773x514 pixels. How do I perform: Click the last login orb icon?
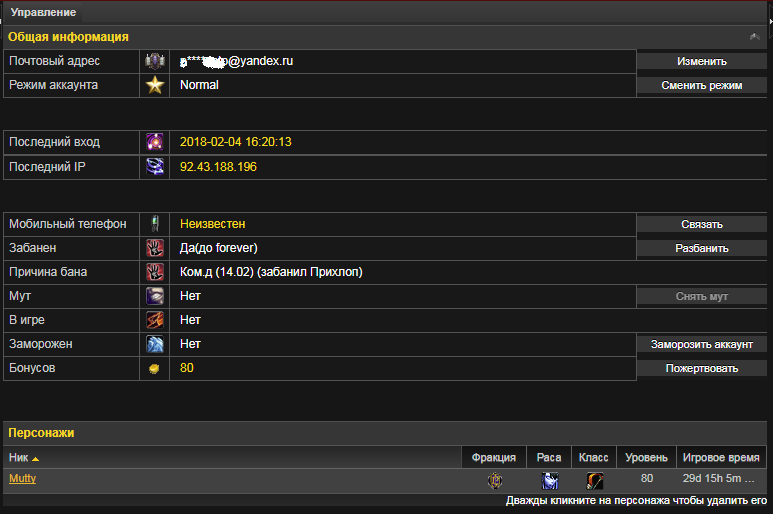[x=155, y=142]
